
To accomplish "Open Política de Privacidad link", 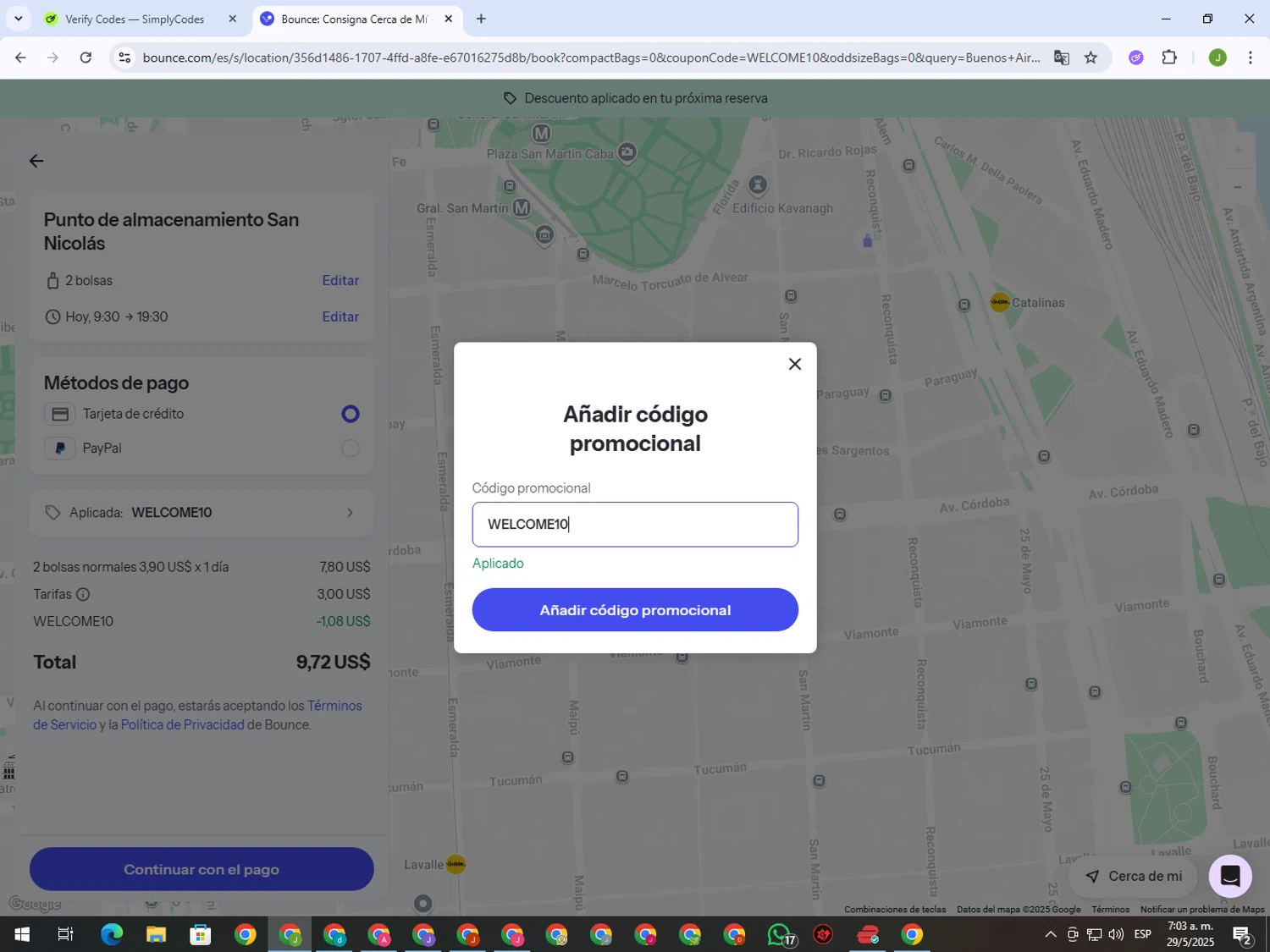I will 182,724.
